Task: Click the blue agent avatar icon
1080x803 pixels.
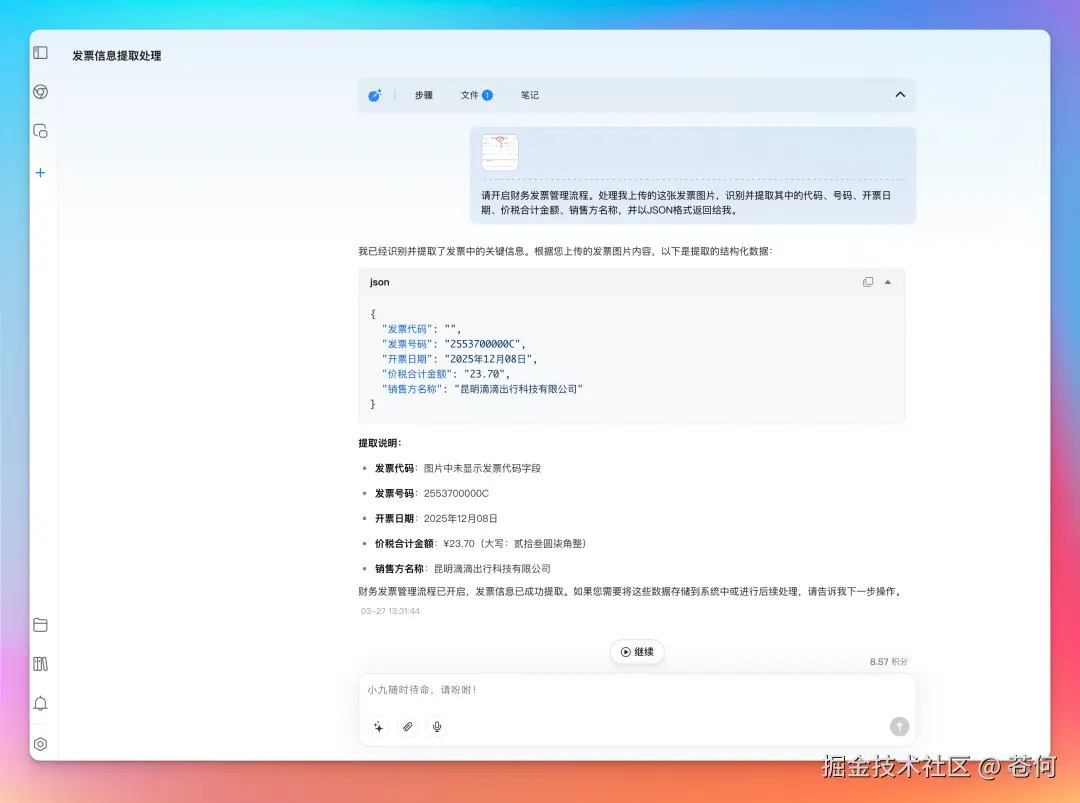Action: tap(374, 95)
